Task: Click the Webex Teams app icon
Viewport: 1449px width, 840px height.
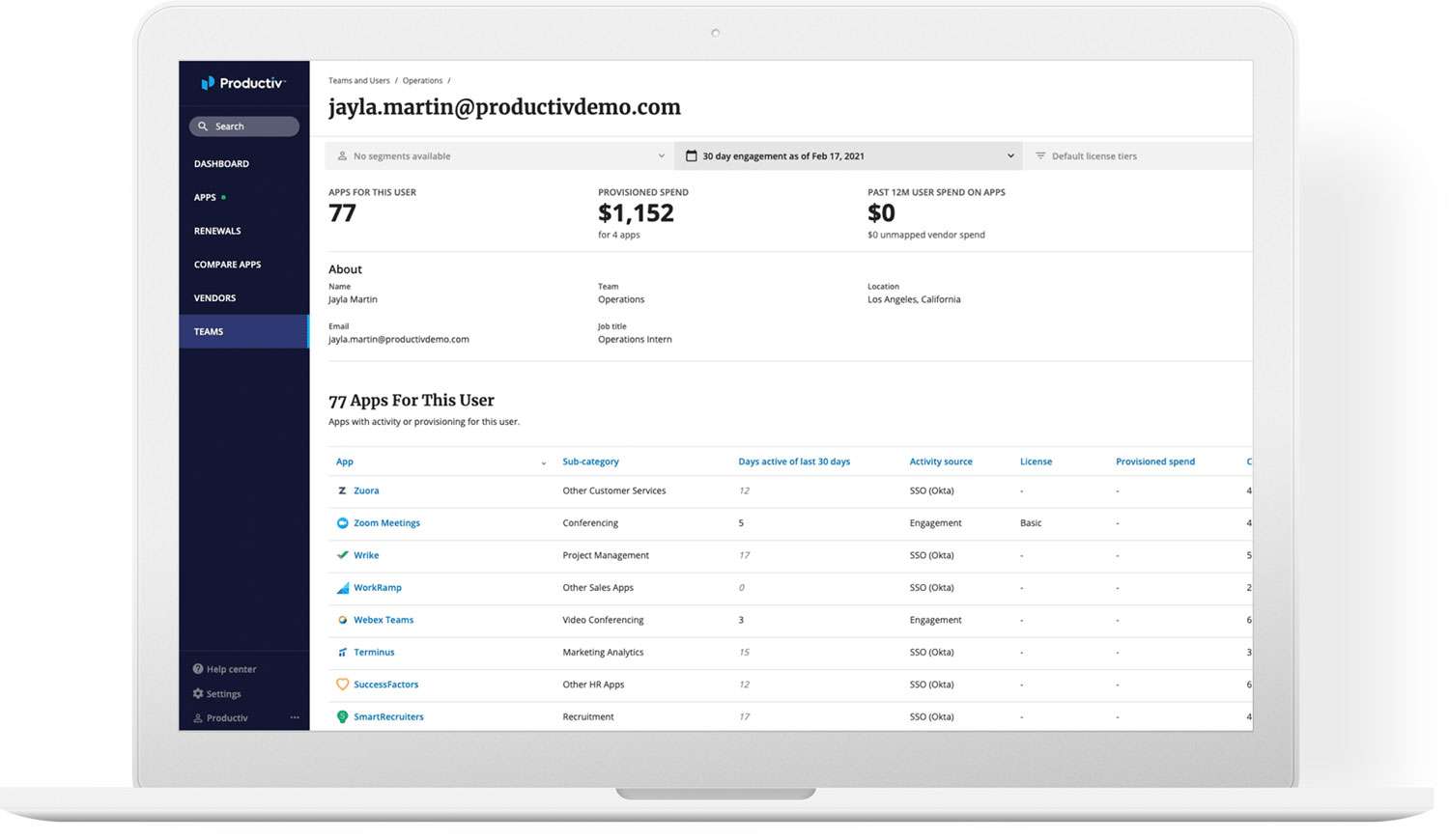Action: tap(342, 620)
